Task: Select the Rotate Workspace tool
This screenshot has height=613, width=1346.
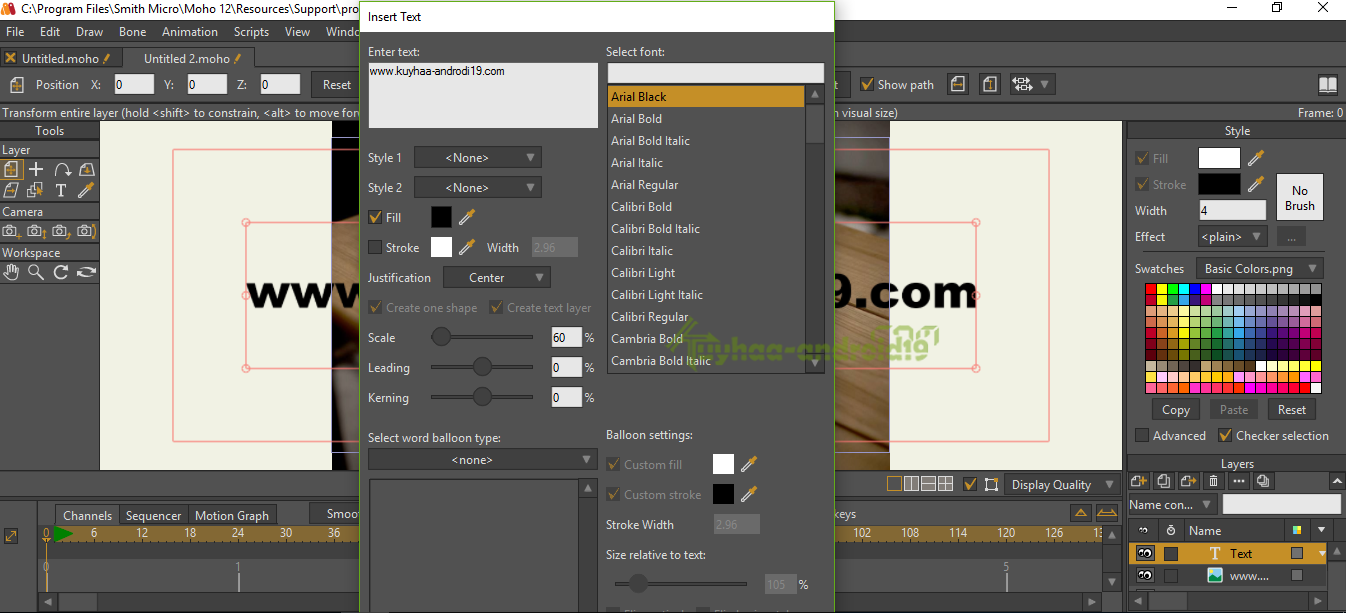Action: pyautogui.click(x=61, y=272)
